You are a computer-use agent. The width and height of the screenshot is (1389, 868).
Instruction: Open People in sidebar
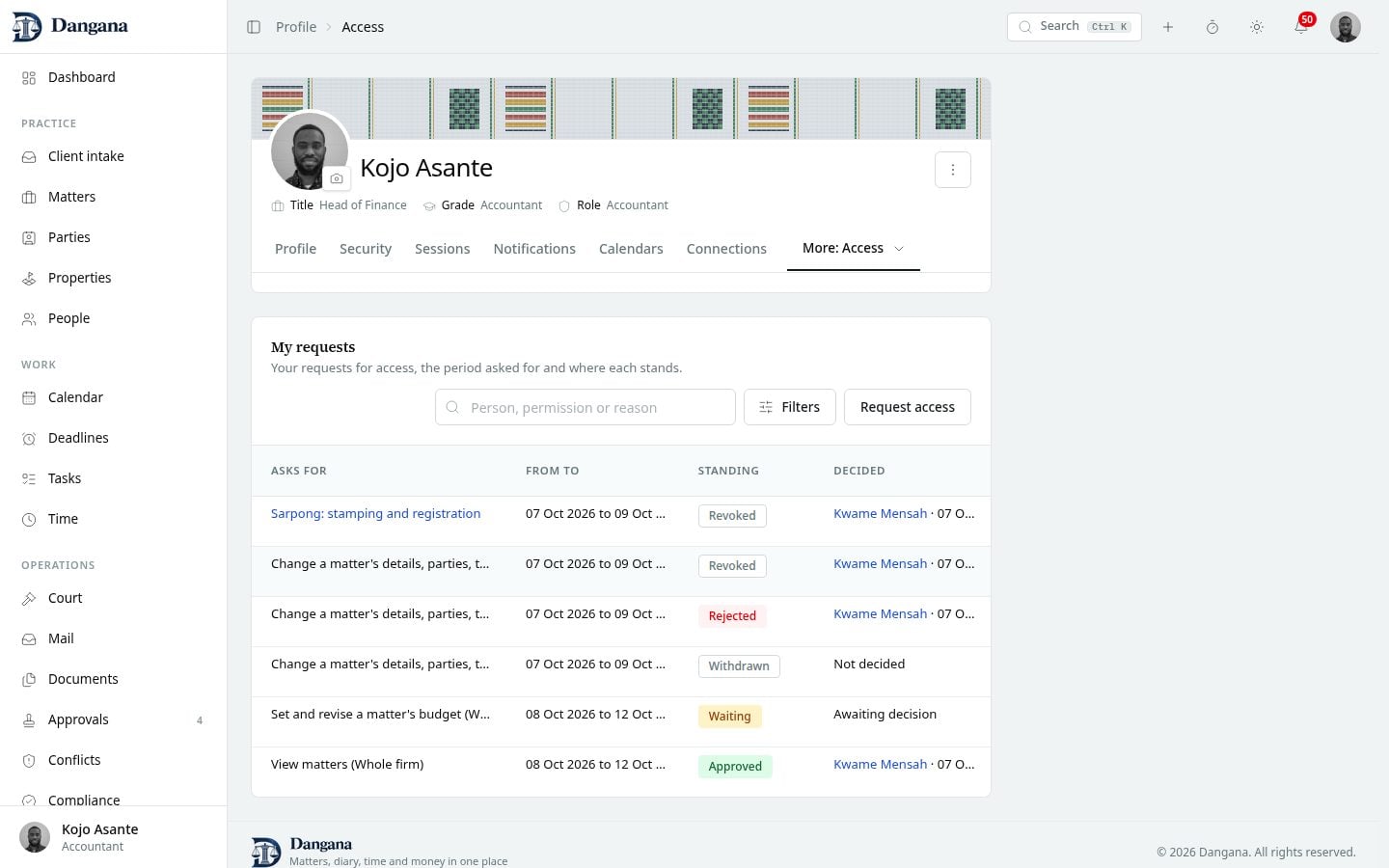click(114, 318)
